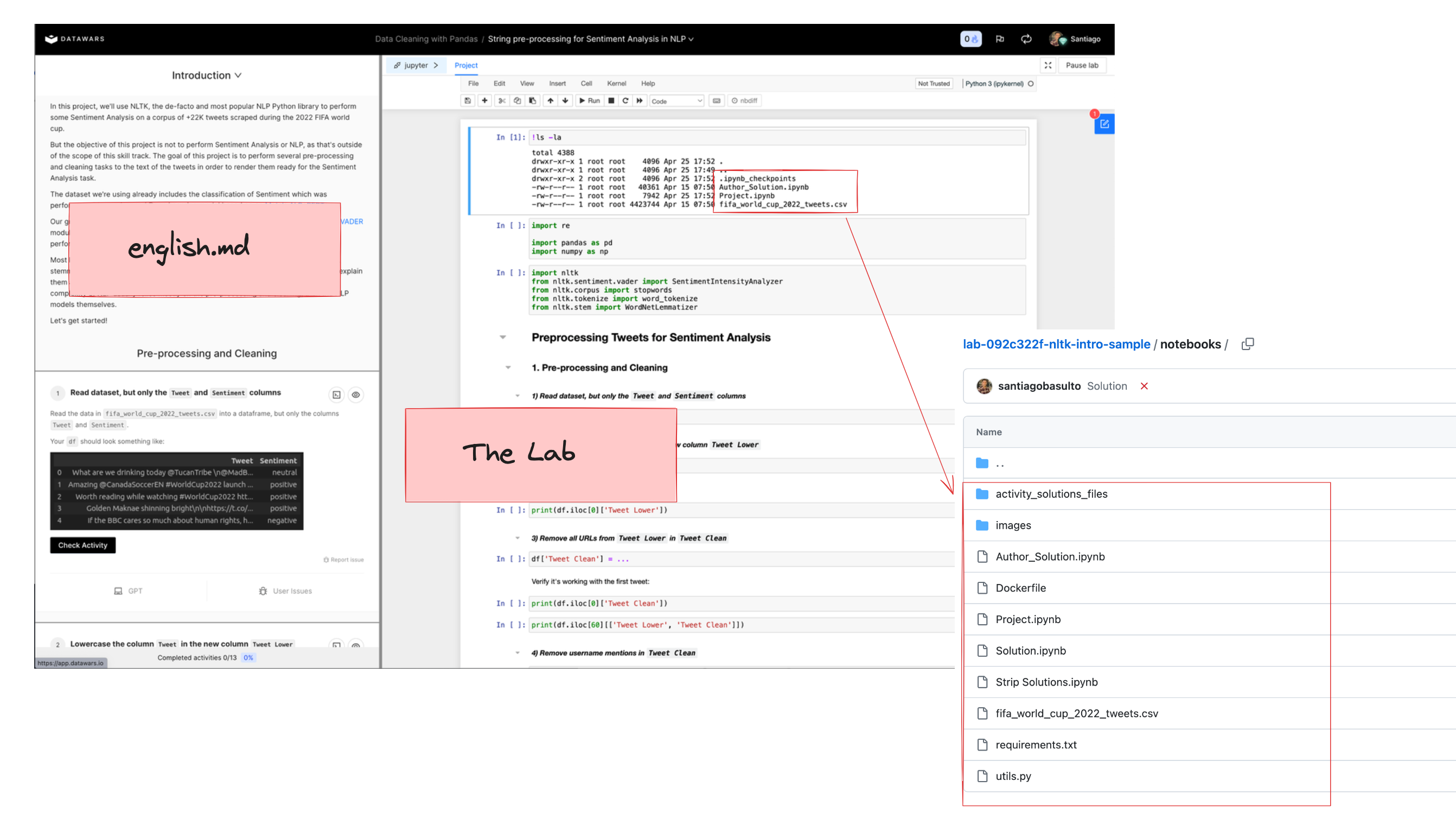Toggle the lab fullscreen icon
The height and width of the screenshot is (825, 1456).
point(1048,65)
